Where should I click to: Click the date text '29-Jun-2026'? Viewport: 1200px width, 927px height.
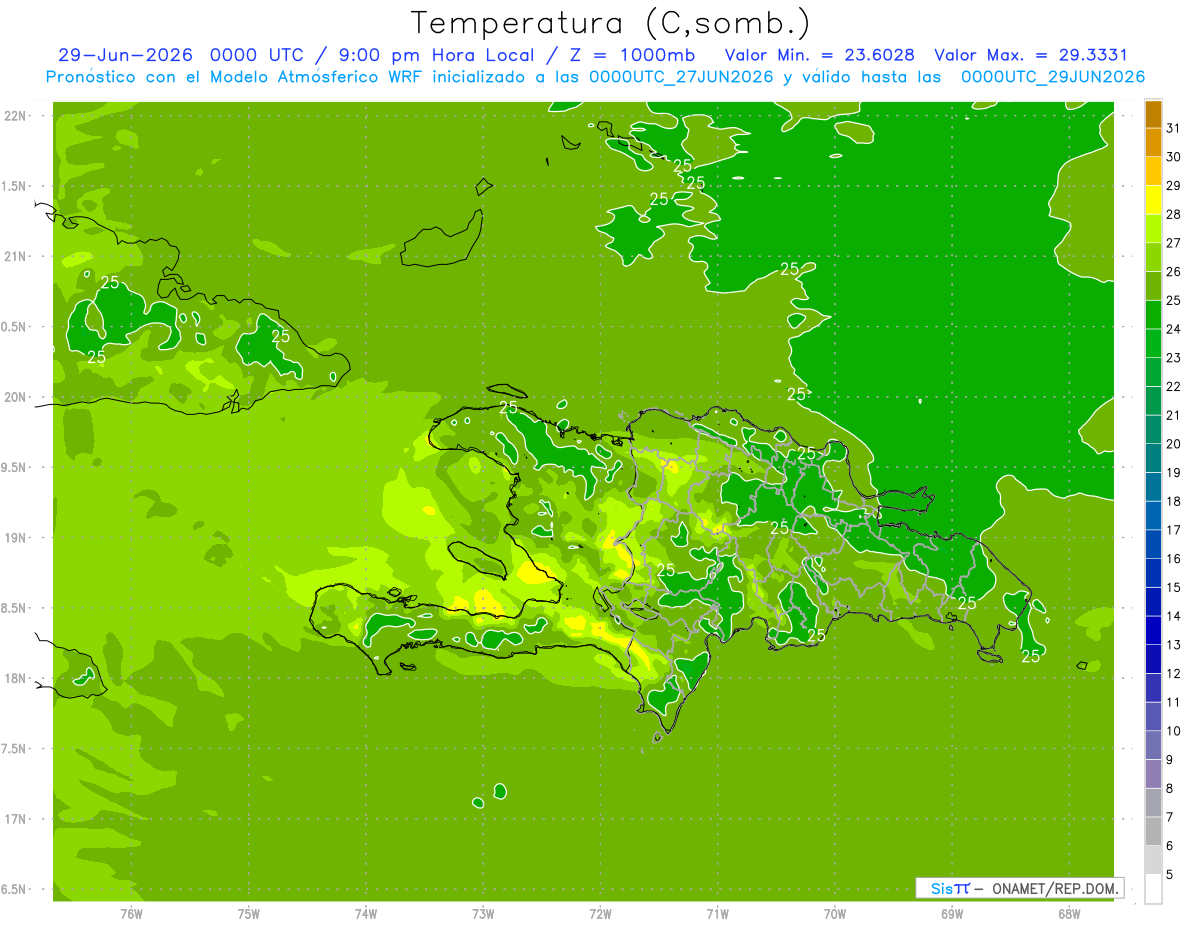(x=125, y=55)
